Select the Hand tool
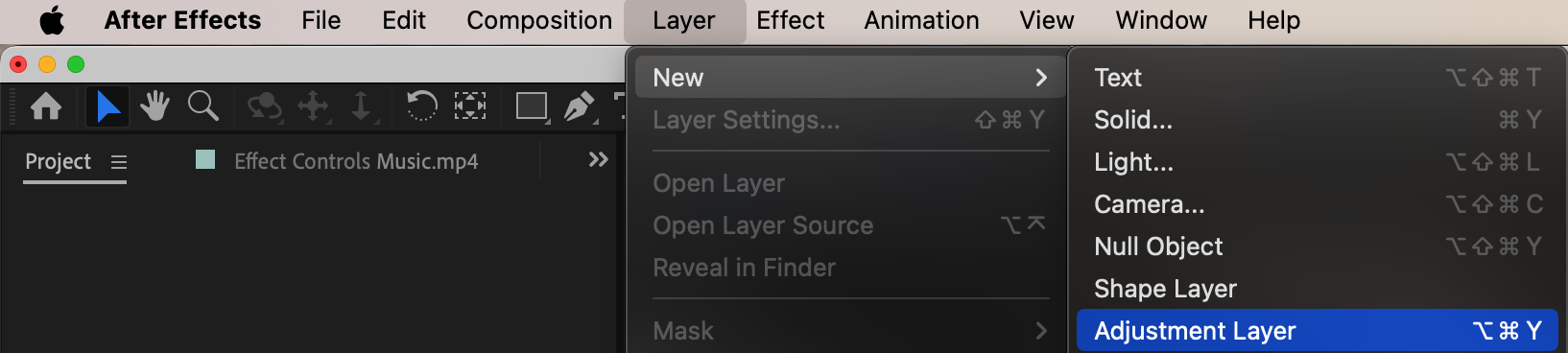 [154, 106]
